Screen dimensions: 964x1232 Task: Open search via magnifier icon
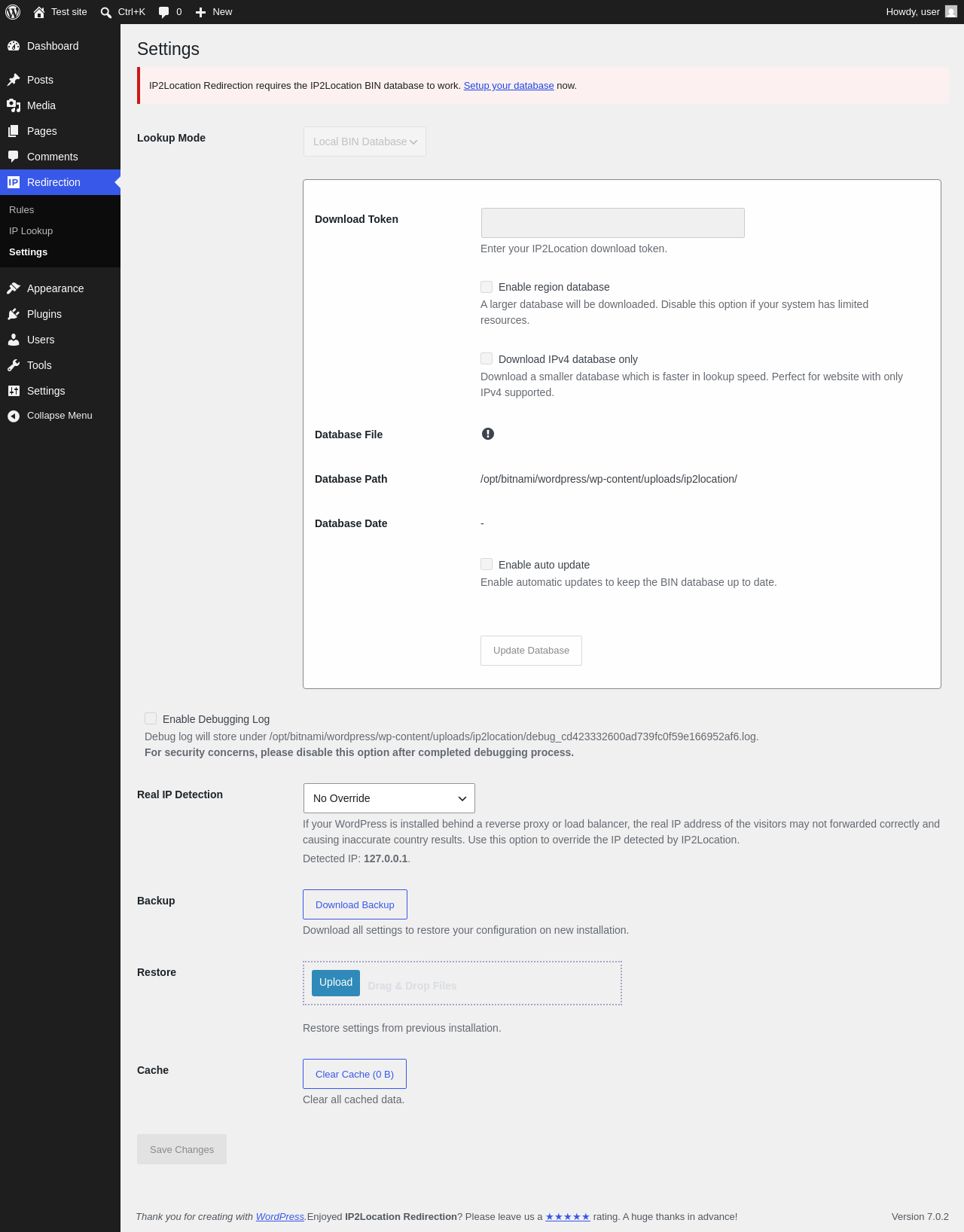pos(106,12)
